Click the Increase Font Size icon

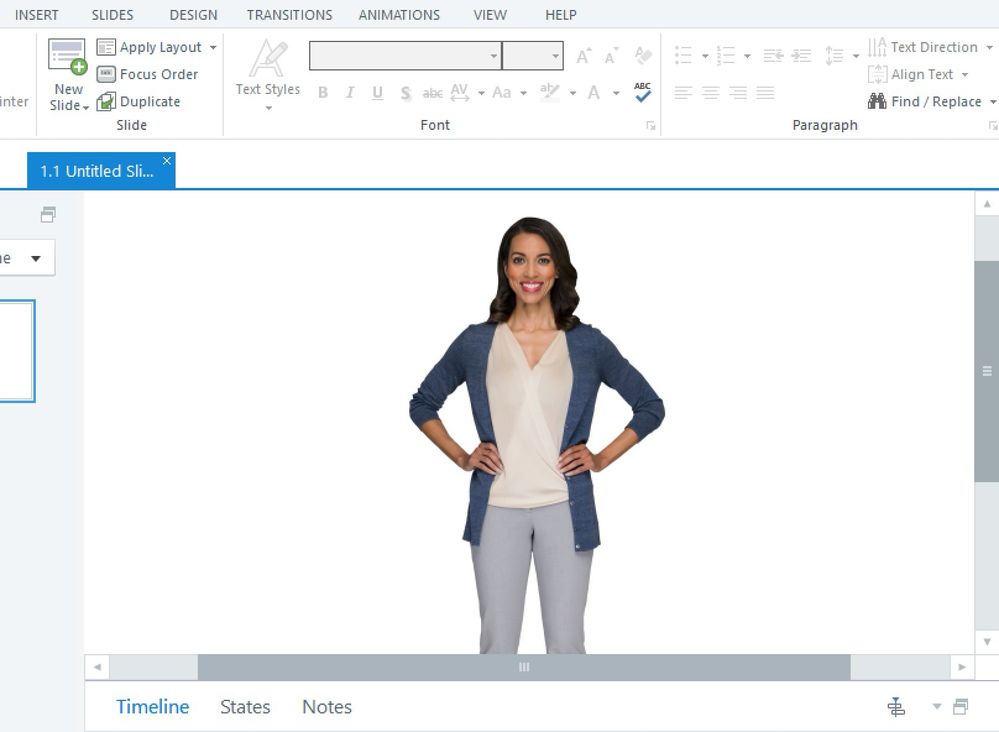[583, 56]
